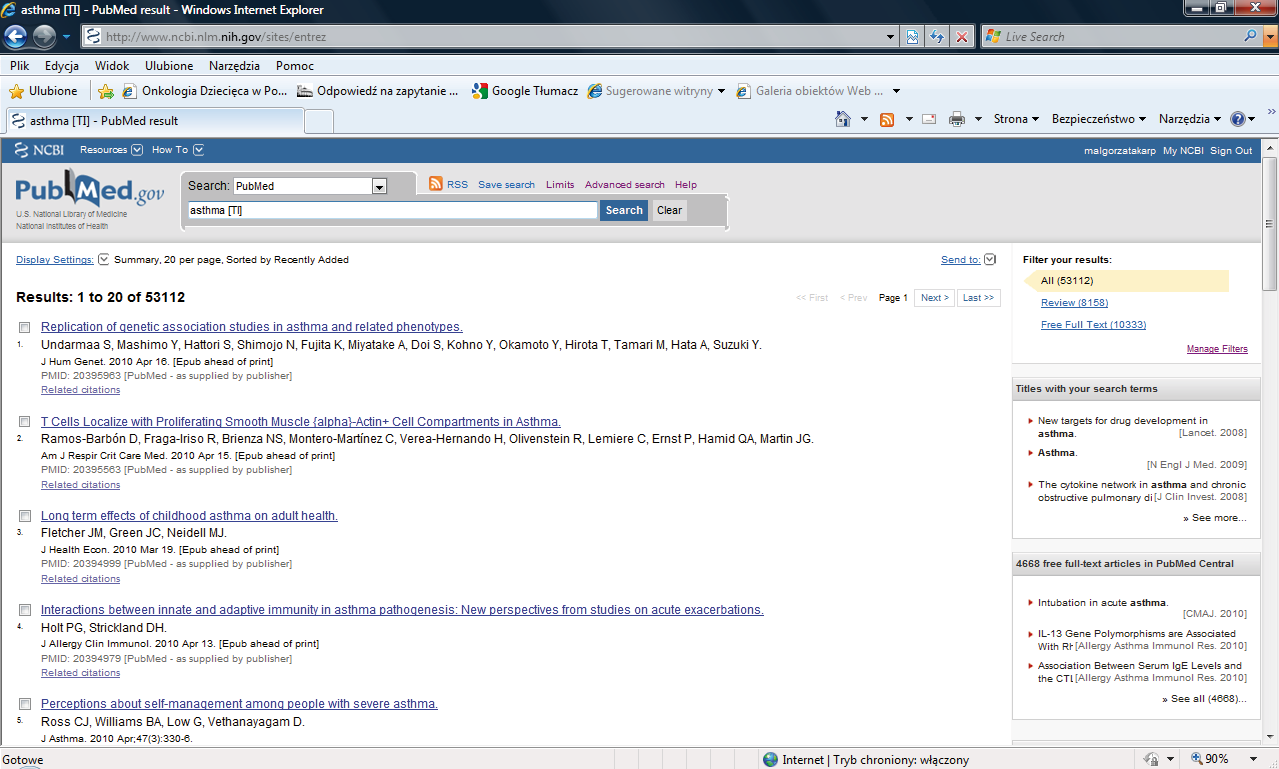Click the empty new tab button
The image size is (1279, 769).
coord(319,121)
